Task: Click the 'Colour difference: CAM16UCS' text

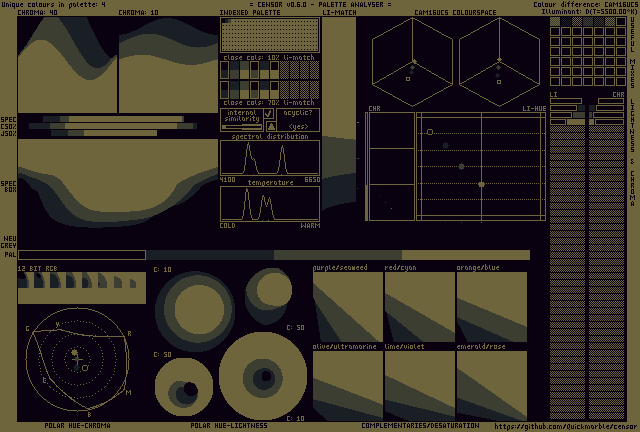Action: [585, 4]
